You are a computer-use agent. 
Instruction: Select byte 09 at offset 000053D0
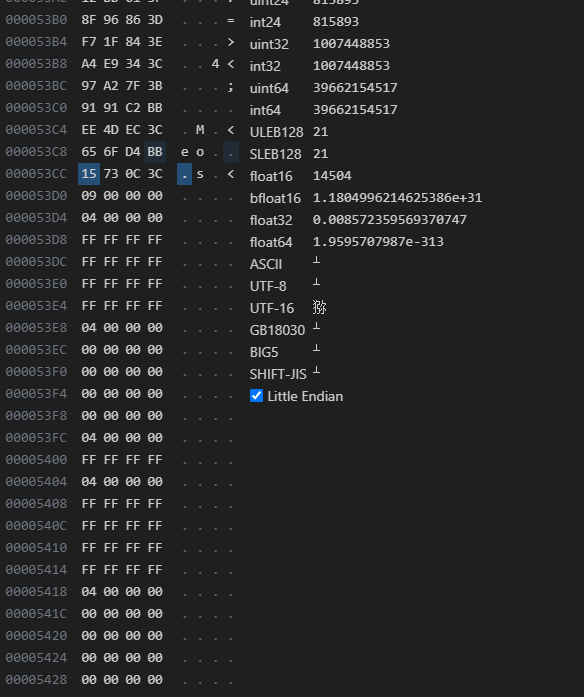point(89,196)
